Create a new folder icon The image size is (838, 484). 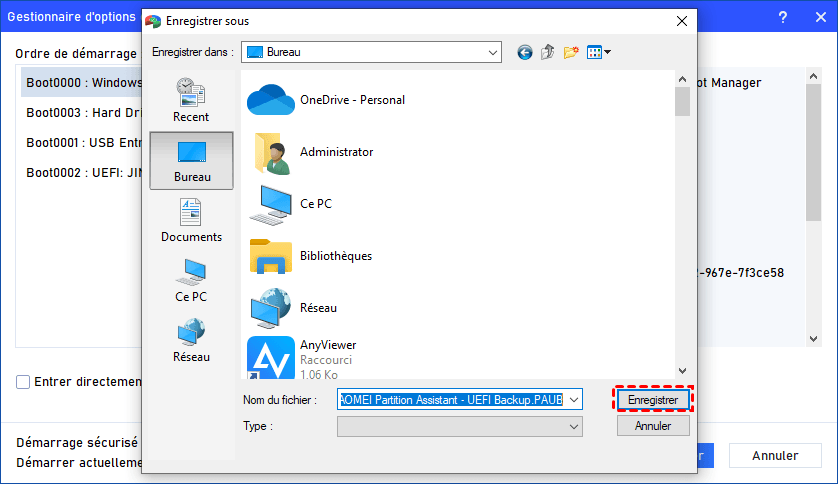tap(571, 52)
